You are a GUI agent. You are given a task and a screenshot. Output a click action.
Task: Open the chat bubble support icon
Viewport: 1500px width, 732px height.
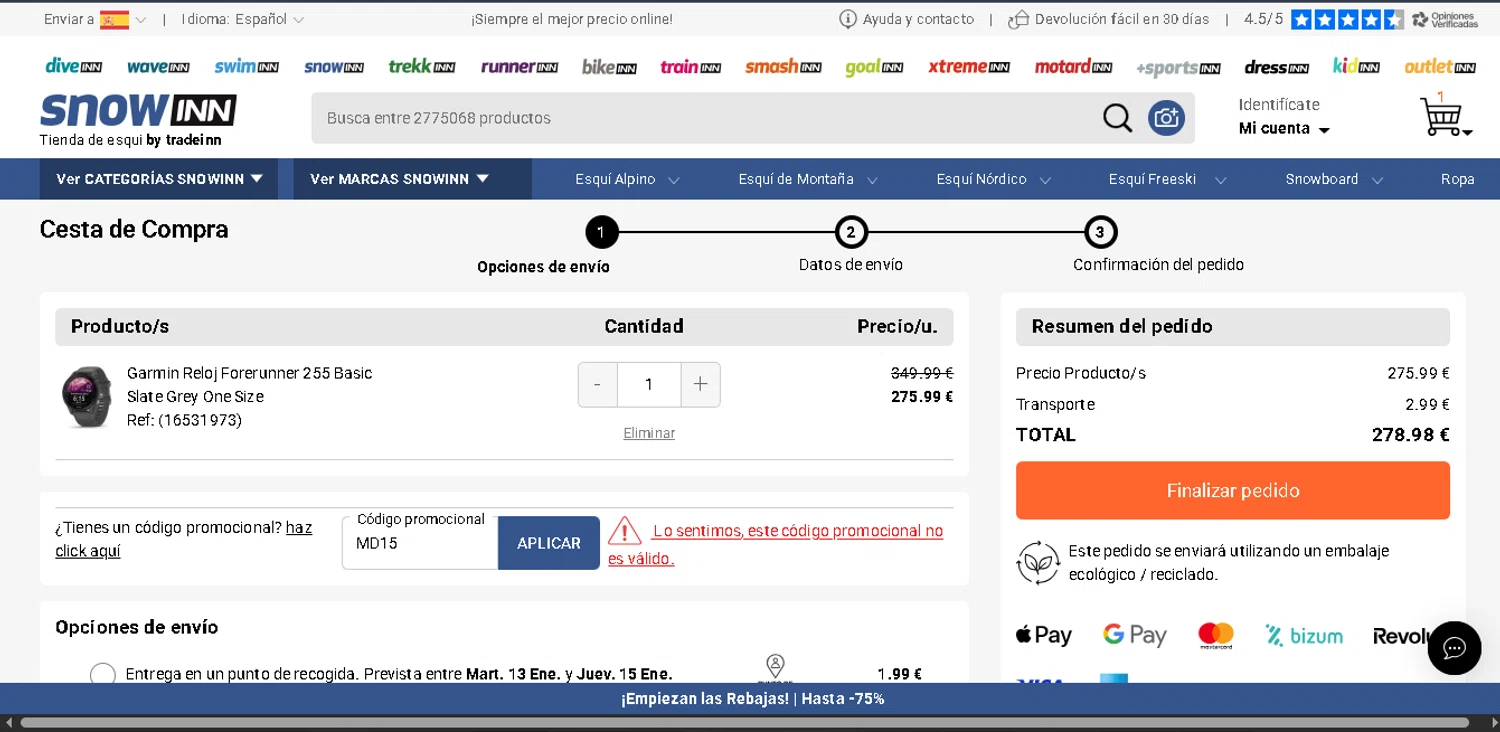tap(1454, 648)
